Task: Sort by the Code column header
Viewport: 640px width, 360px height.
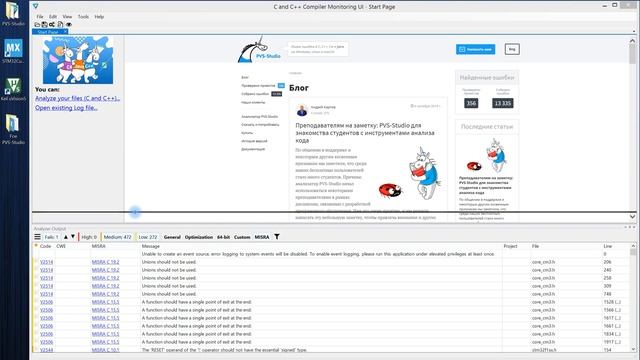Action: [45, 246]
